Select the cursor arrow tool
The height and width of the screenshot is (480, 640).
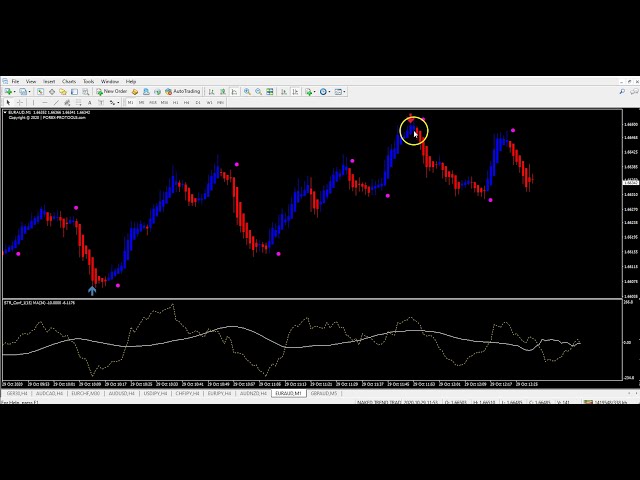coord(8,102)
